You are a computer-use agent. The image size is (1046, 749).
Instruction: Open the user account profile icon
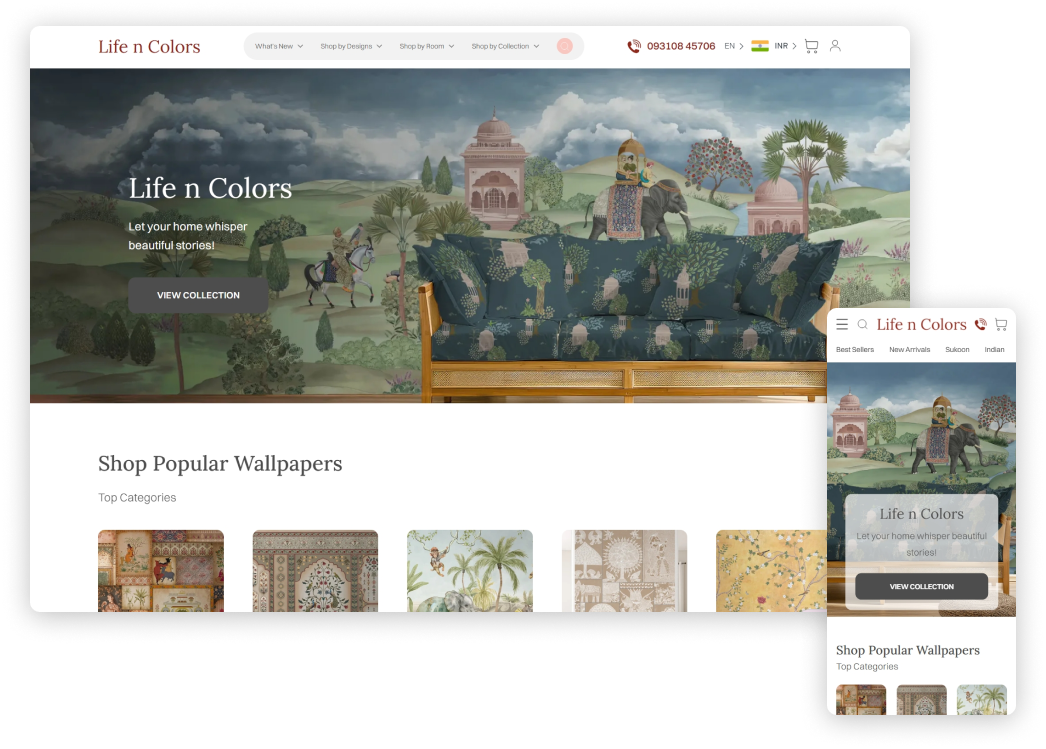[835, 46]
